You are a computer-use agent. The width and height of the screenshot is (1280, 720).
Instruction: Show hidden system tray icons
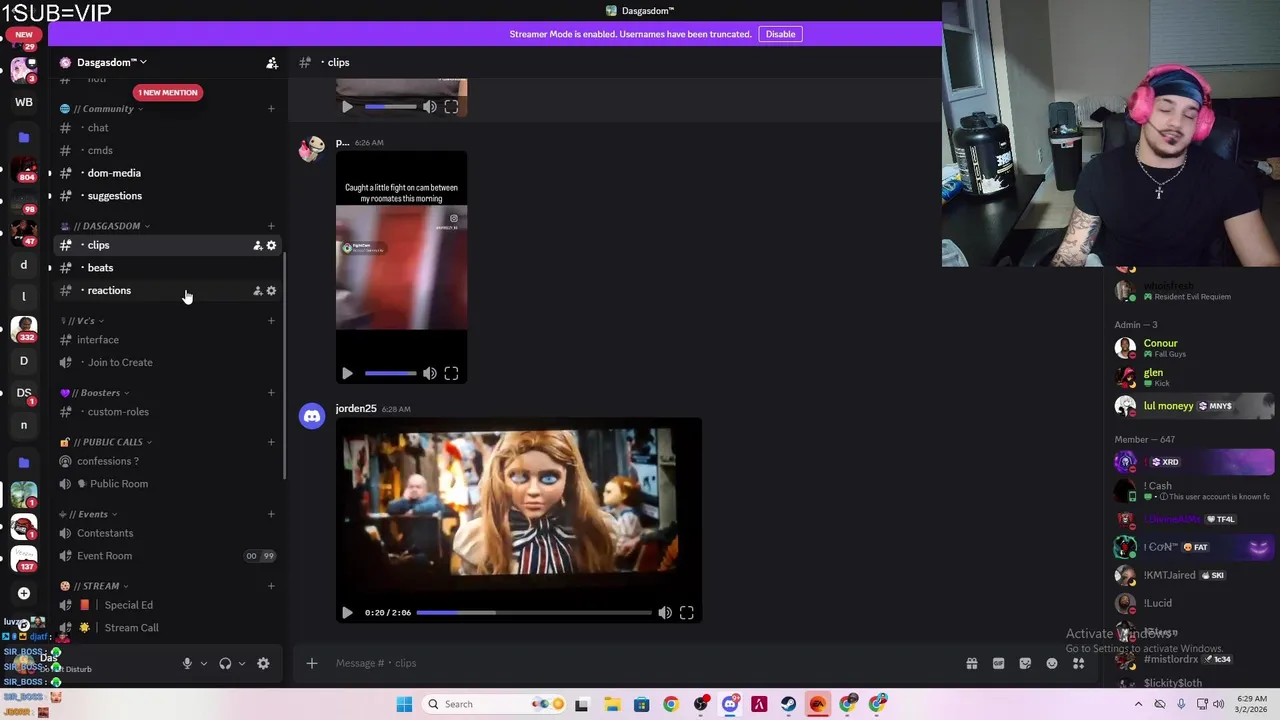(x=1138, y=704)
